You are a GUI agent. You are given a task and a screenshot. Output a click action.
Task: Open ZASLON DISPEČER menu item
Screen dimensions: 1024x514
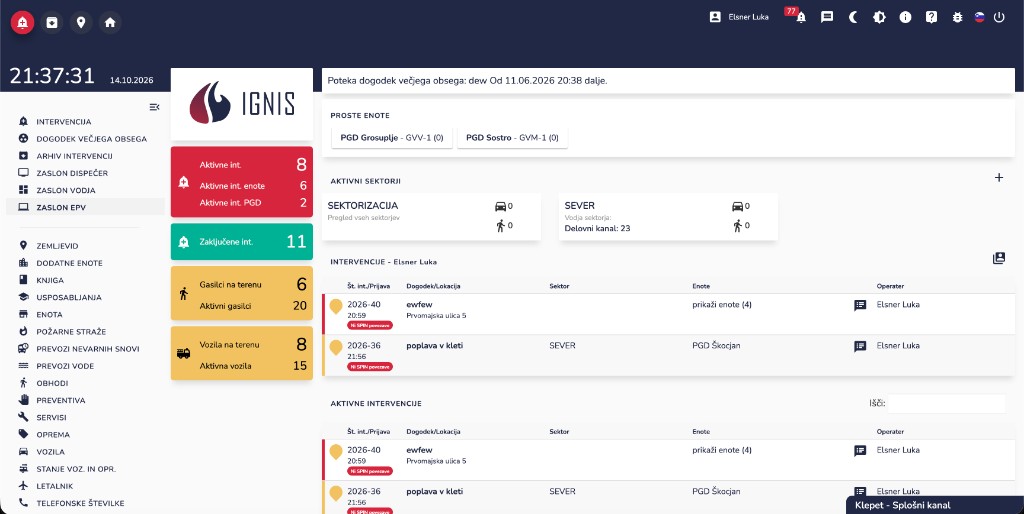85,173
